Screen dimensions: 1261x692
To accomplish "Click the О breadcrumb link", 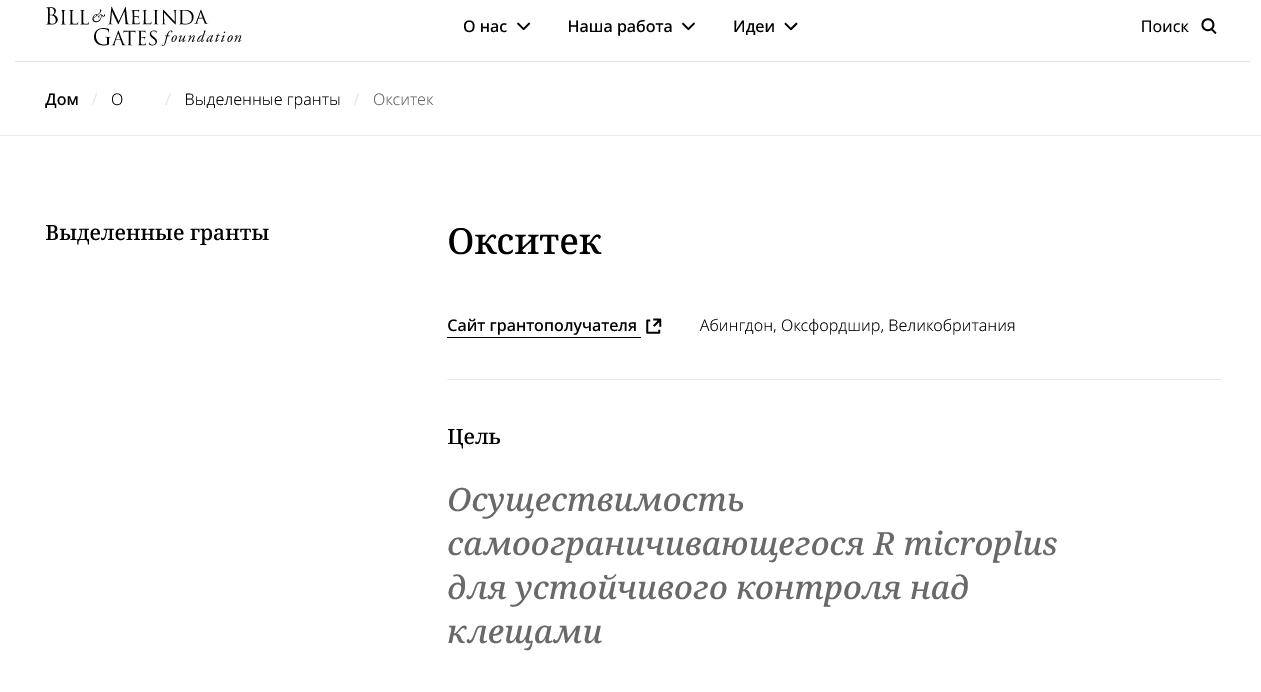I will point(117,99).
